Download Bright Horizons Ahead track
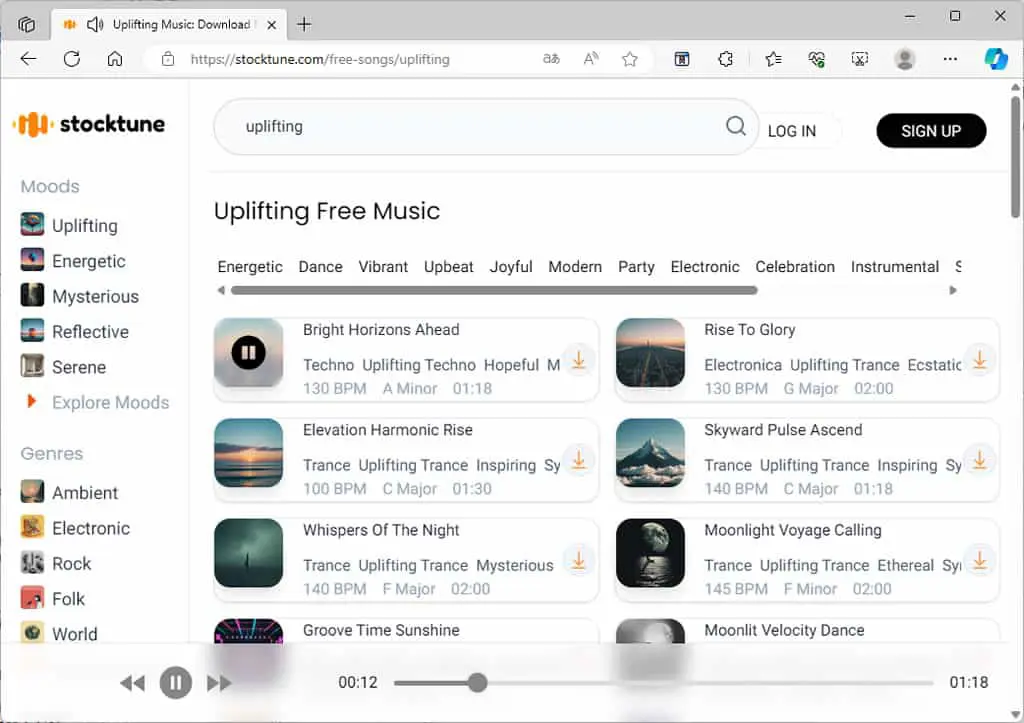Screen dimensions: 1024x723 point(579,361)
